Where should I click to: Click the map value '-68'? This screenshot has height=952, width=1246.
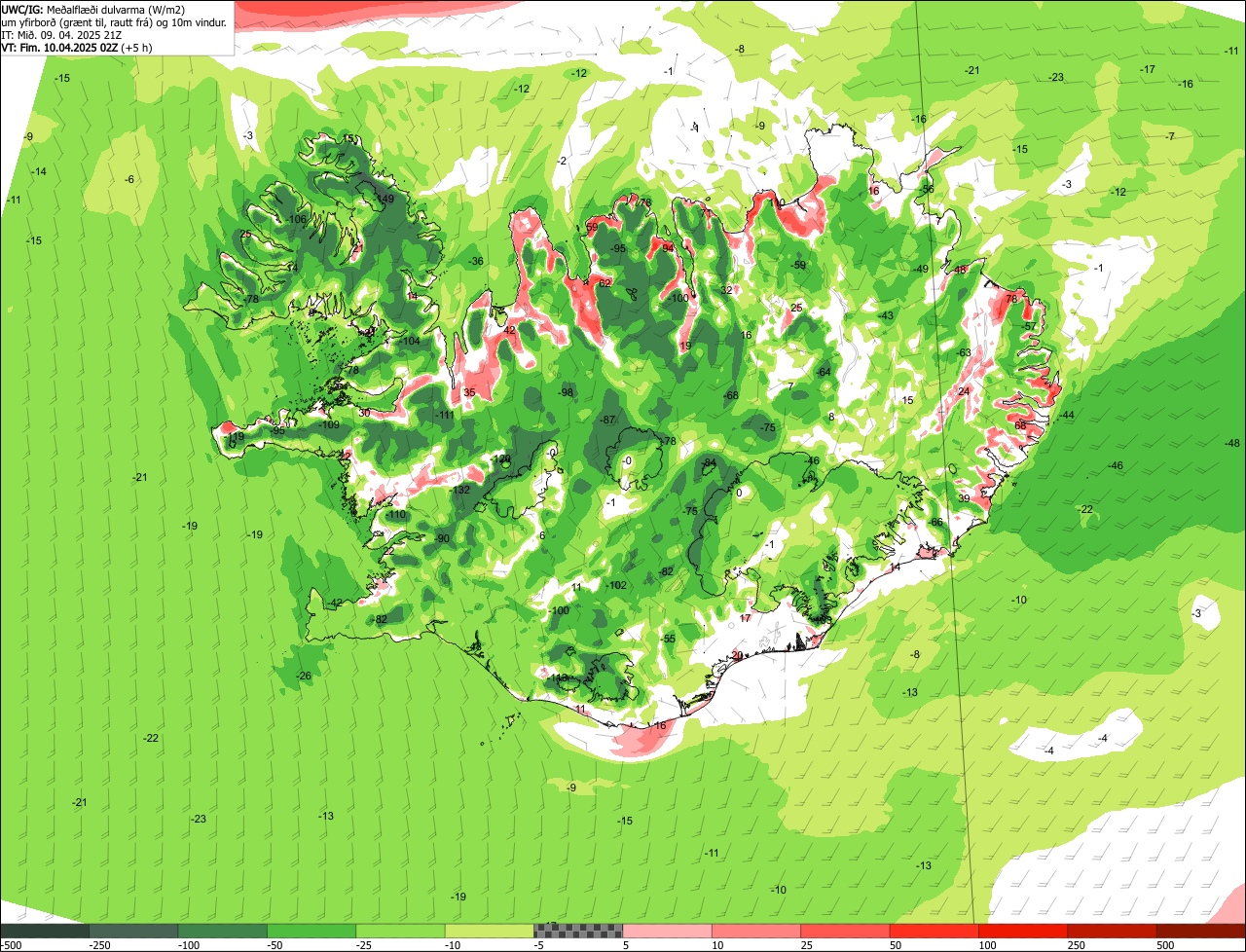coord(731,395)
